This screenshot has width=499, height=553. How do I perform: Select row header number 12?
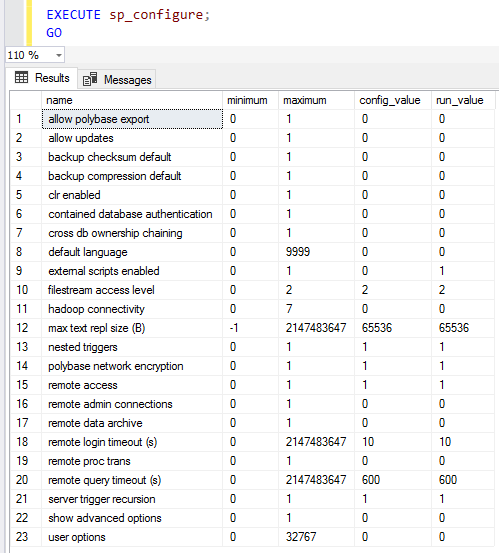point(26,328)
